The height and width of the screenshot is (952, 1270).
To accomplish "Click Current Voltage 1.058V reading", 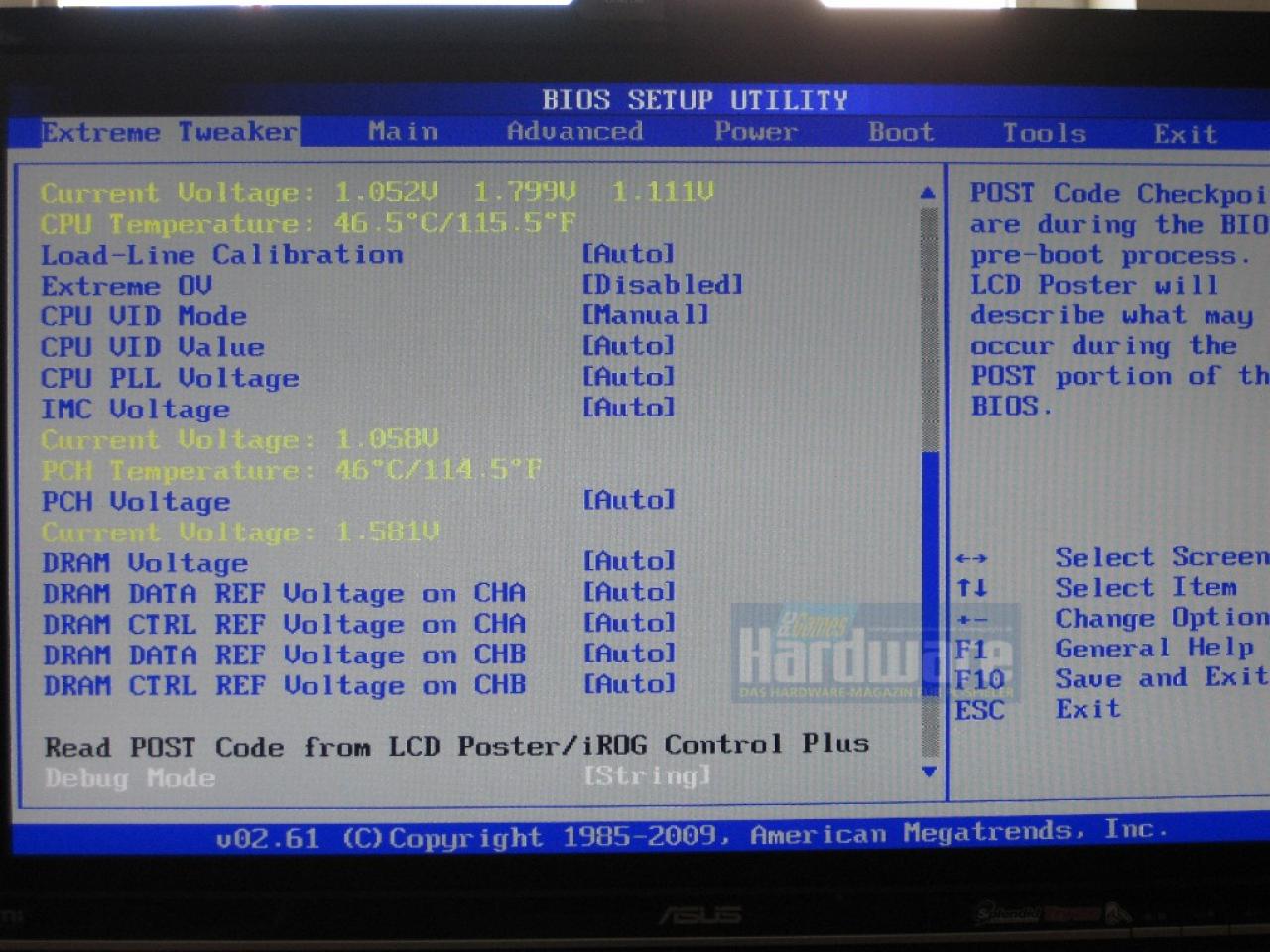I will [239, 439].
